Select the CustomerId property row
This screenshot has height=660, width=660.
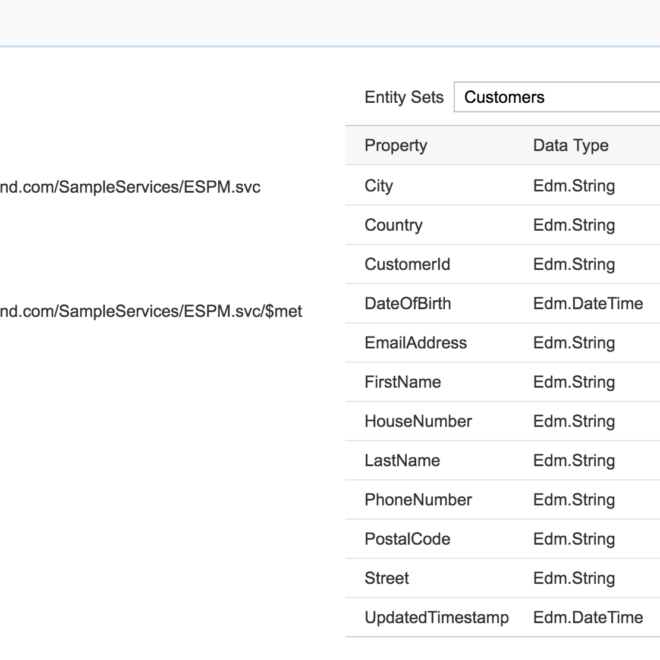tap(503, 264)
